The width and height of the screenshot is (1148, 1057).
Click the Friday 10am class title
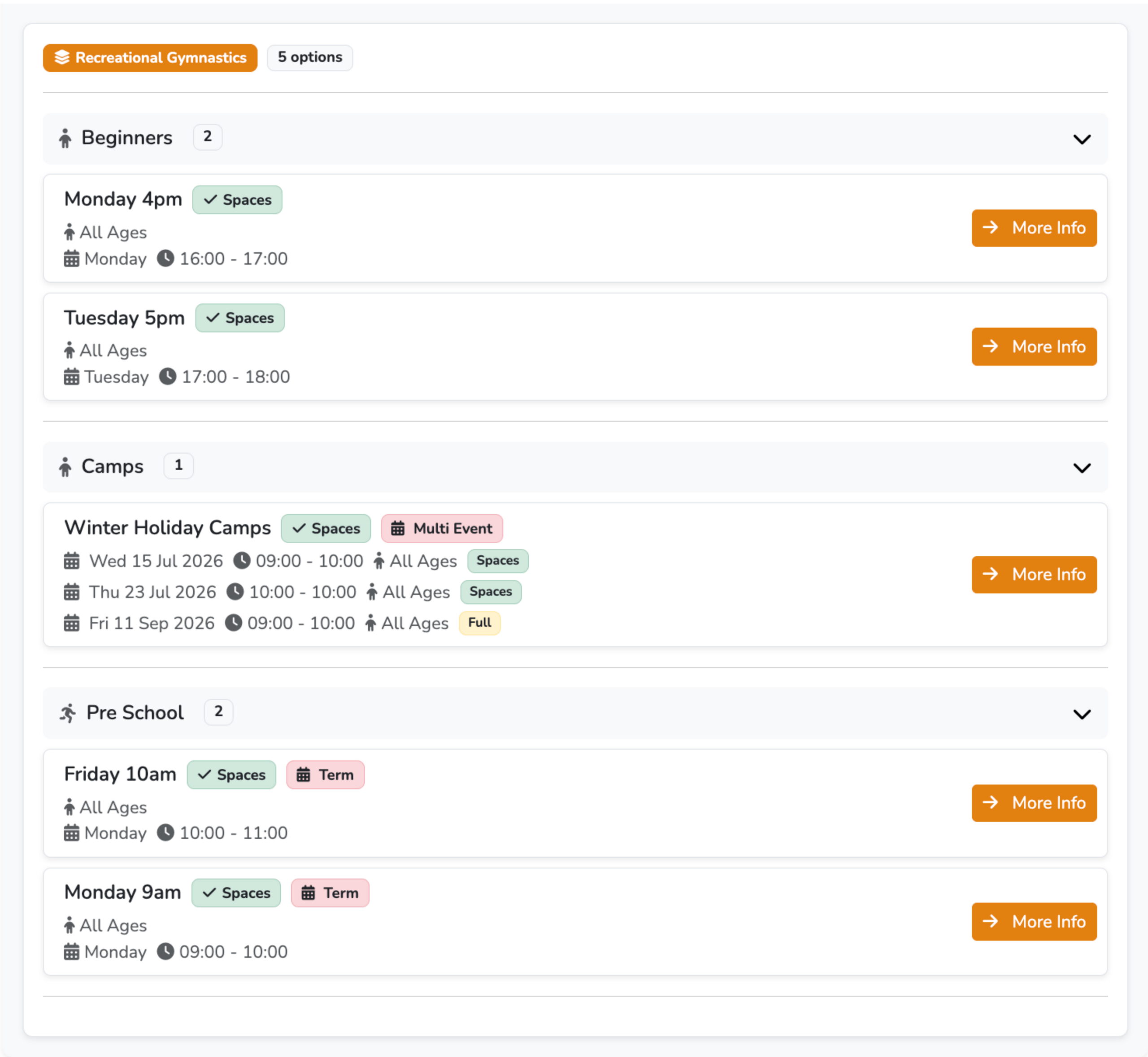tap(120, 774)
